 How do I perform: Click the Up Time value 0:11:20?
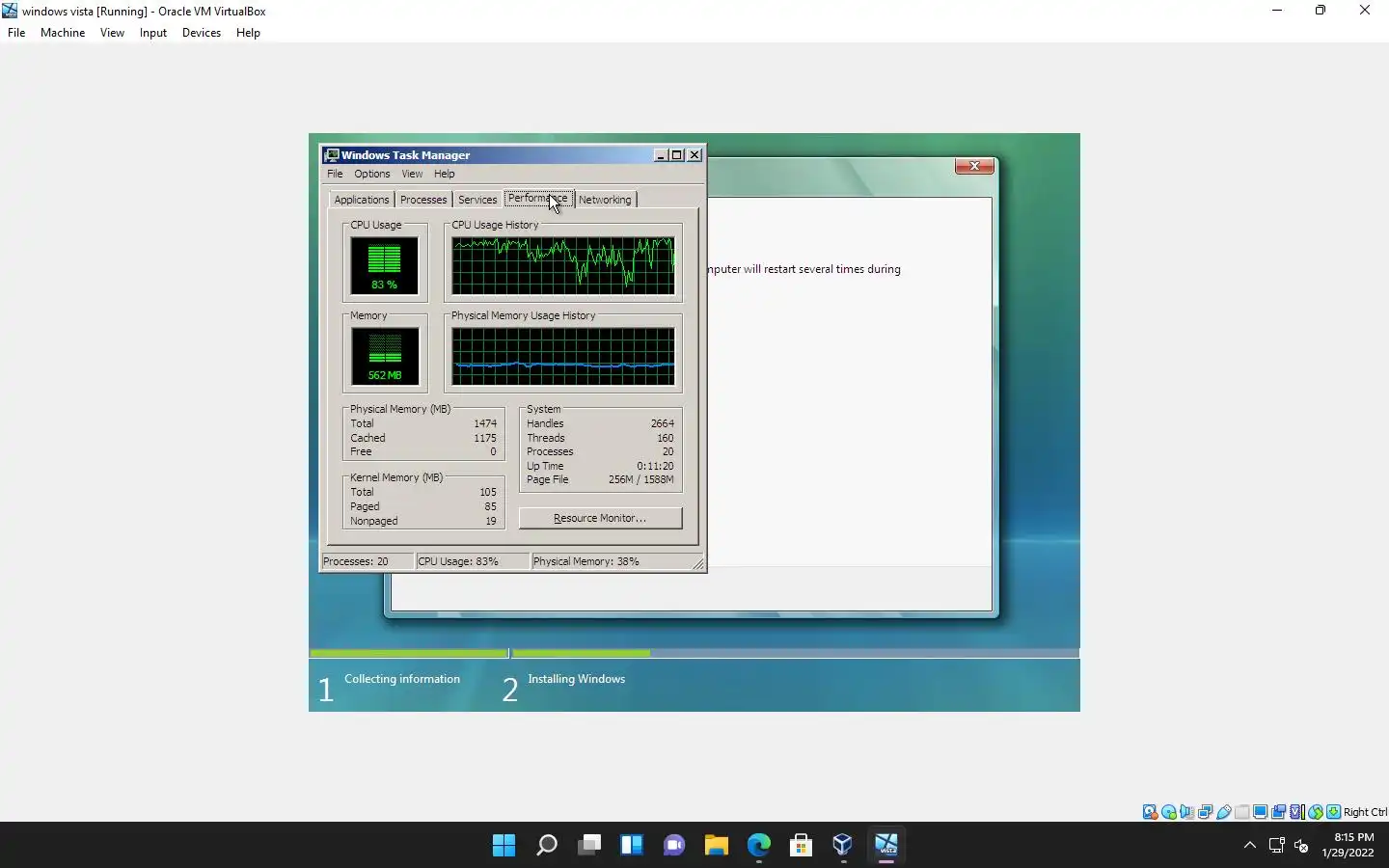tap(655, 466)
